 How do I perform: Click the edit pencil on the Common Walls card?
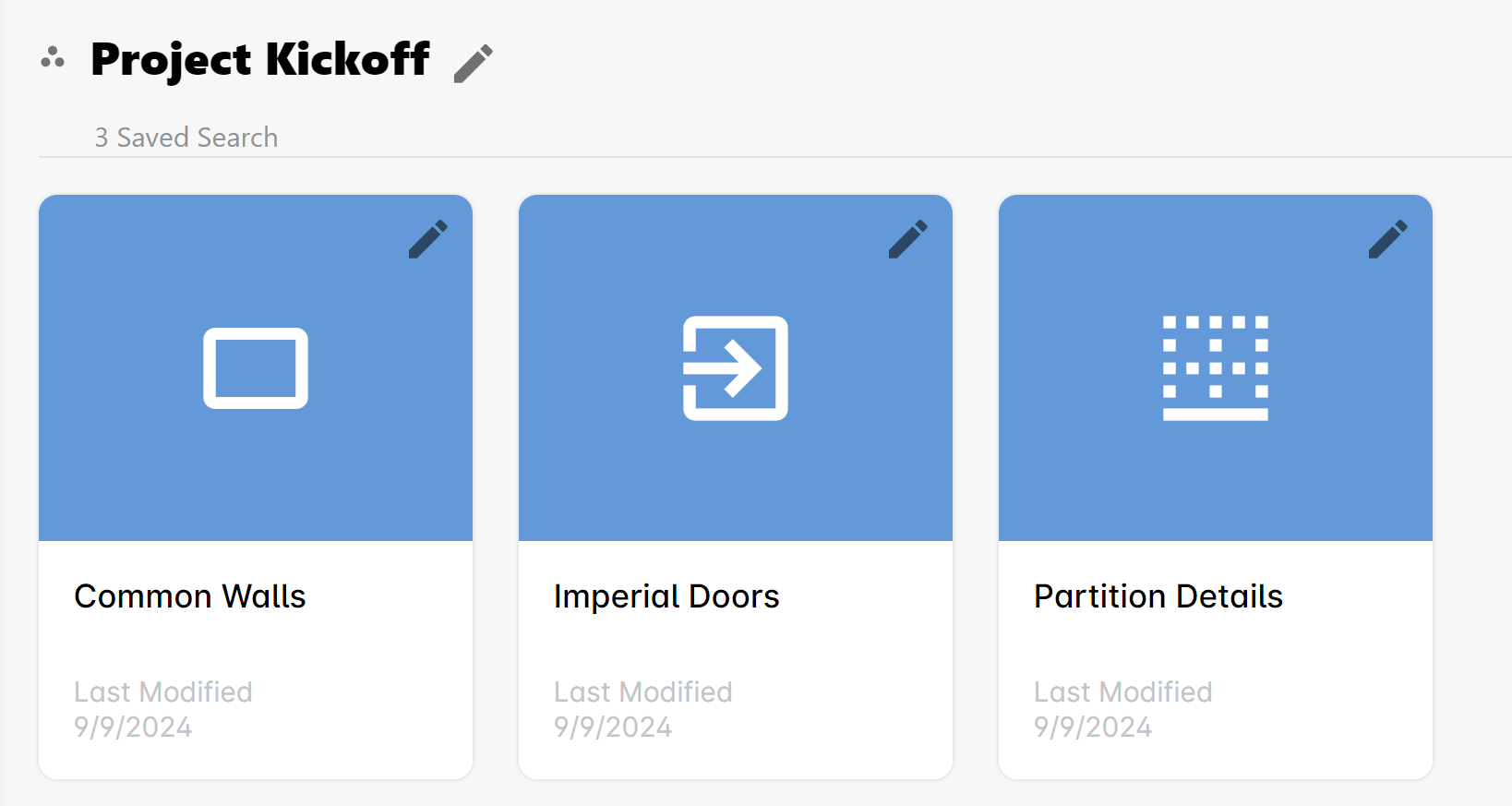428,239
